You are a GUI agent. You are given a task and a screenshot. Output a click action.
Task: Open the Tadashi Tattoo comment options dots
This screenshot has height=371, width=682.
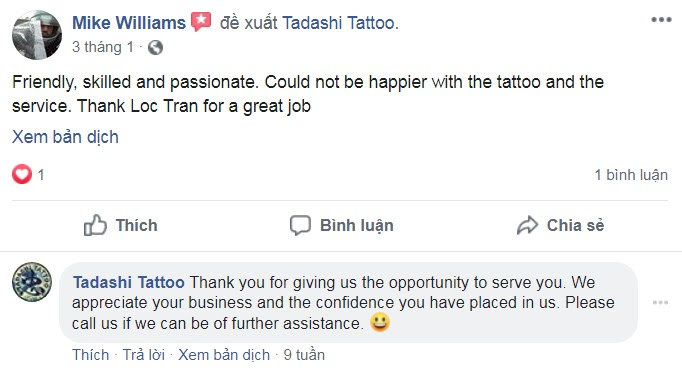[x=660, y=303]
